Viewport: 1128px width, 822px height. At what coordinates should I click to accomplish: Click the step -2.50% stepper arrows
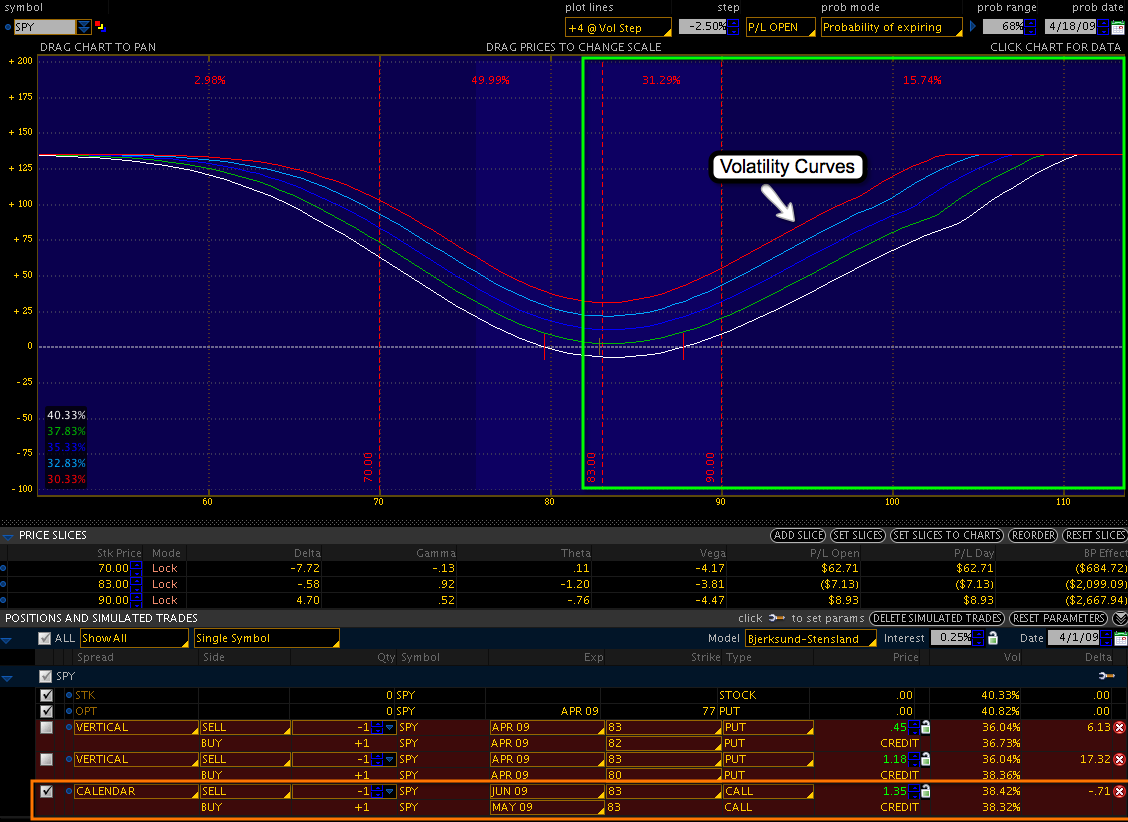coord(733,28)
